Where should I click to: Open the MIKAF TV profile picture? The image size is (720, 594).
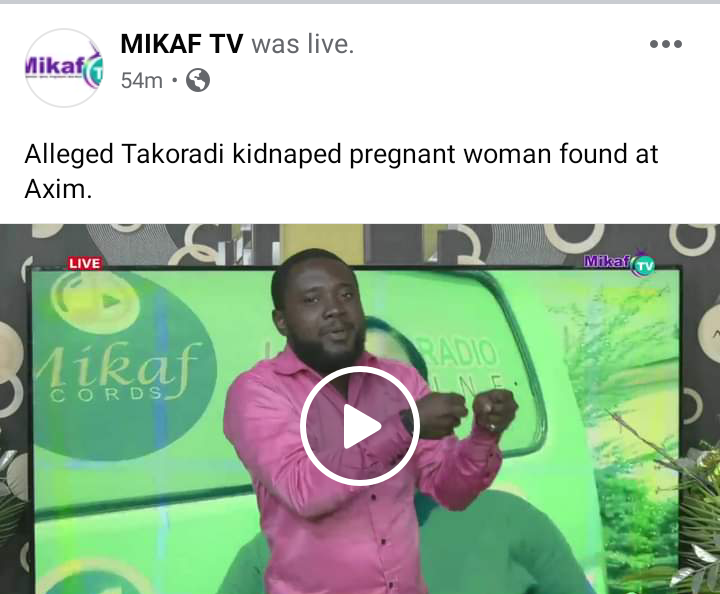[x=64, y=68]
